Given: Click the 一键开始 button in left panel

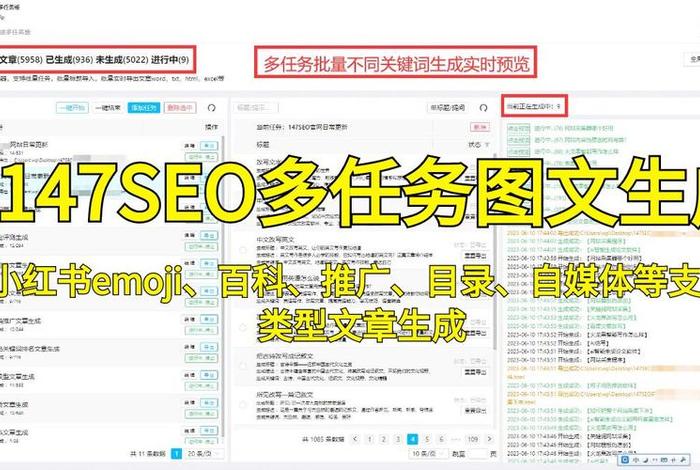Looking at the screenshot, I should 72,108.
